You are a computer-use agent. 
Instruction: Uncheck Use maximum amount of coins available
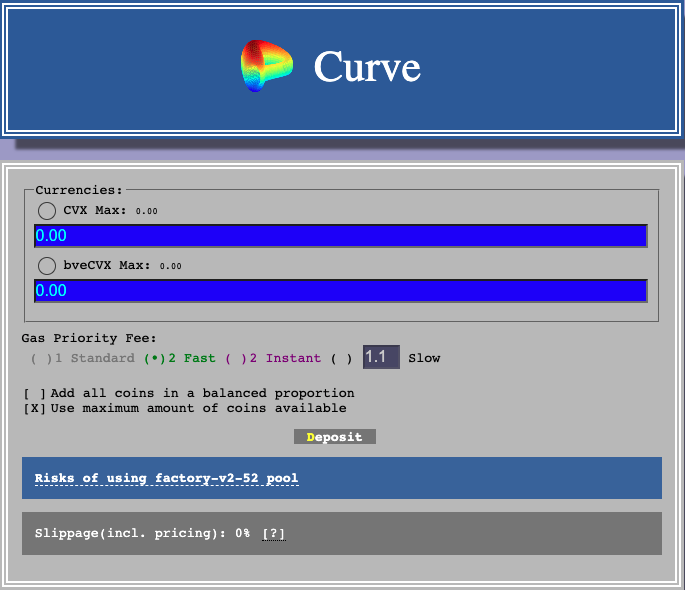point(35,408)
